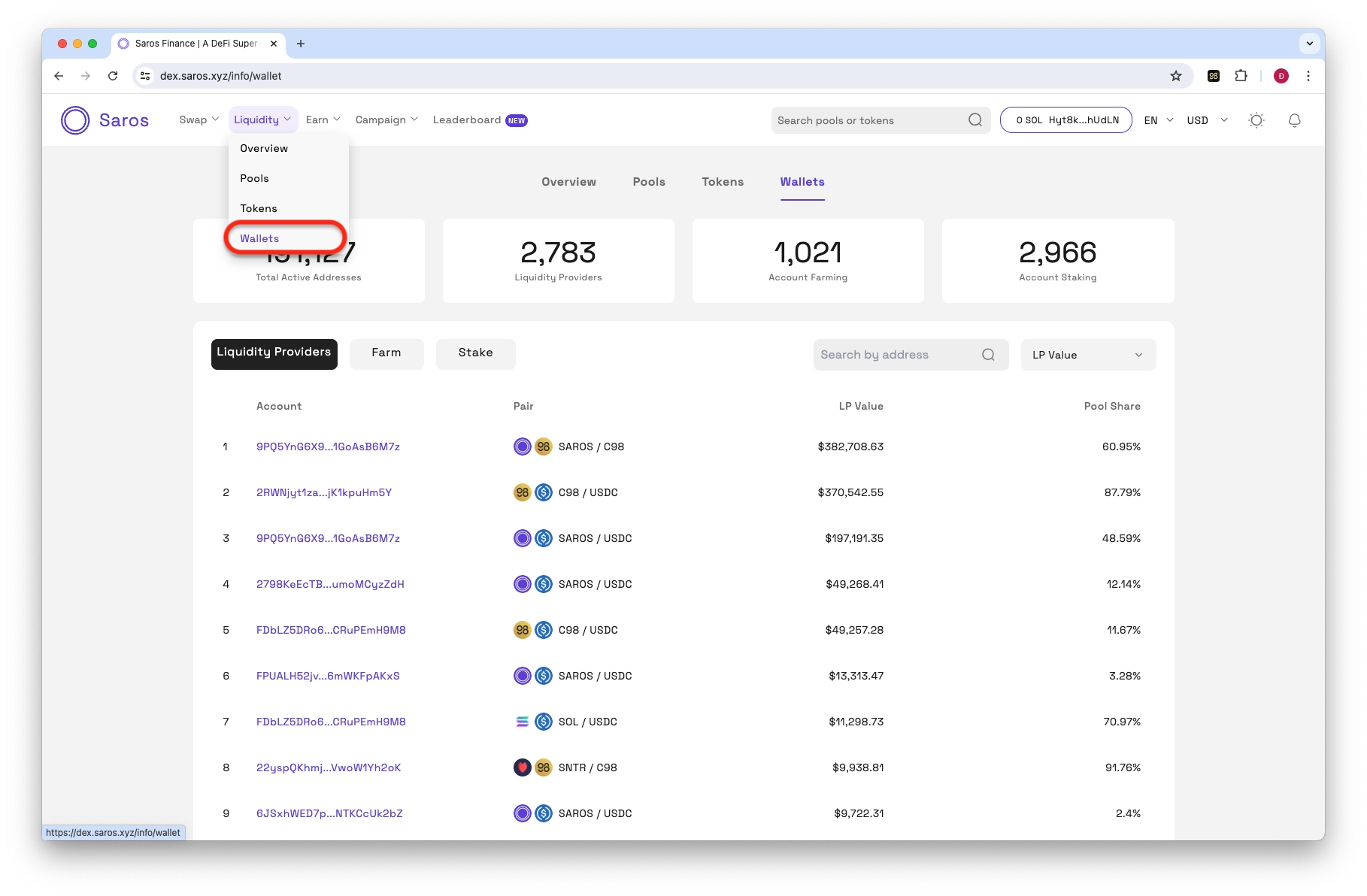
Task: Click the search magnifier in pools search
Action: click(975, 120)
